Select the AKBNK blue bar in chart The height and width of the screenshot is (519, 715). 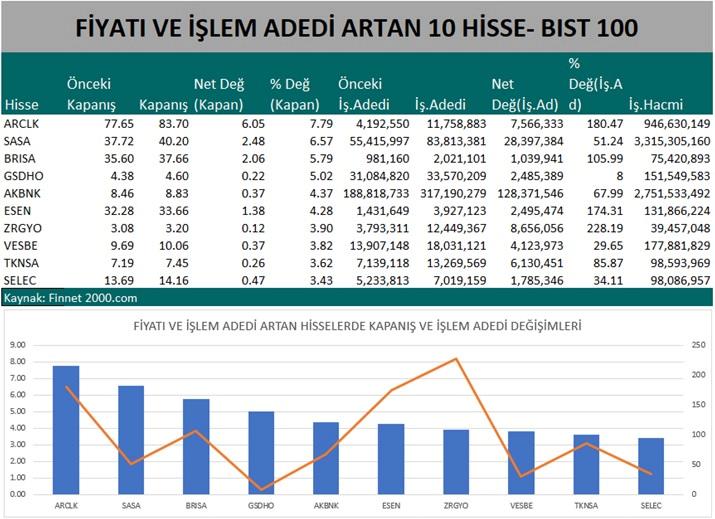tap(326, 458)
